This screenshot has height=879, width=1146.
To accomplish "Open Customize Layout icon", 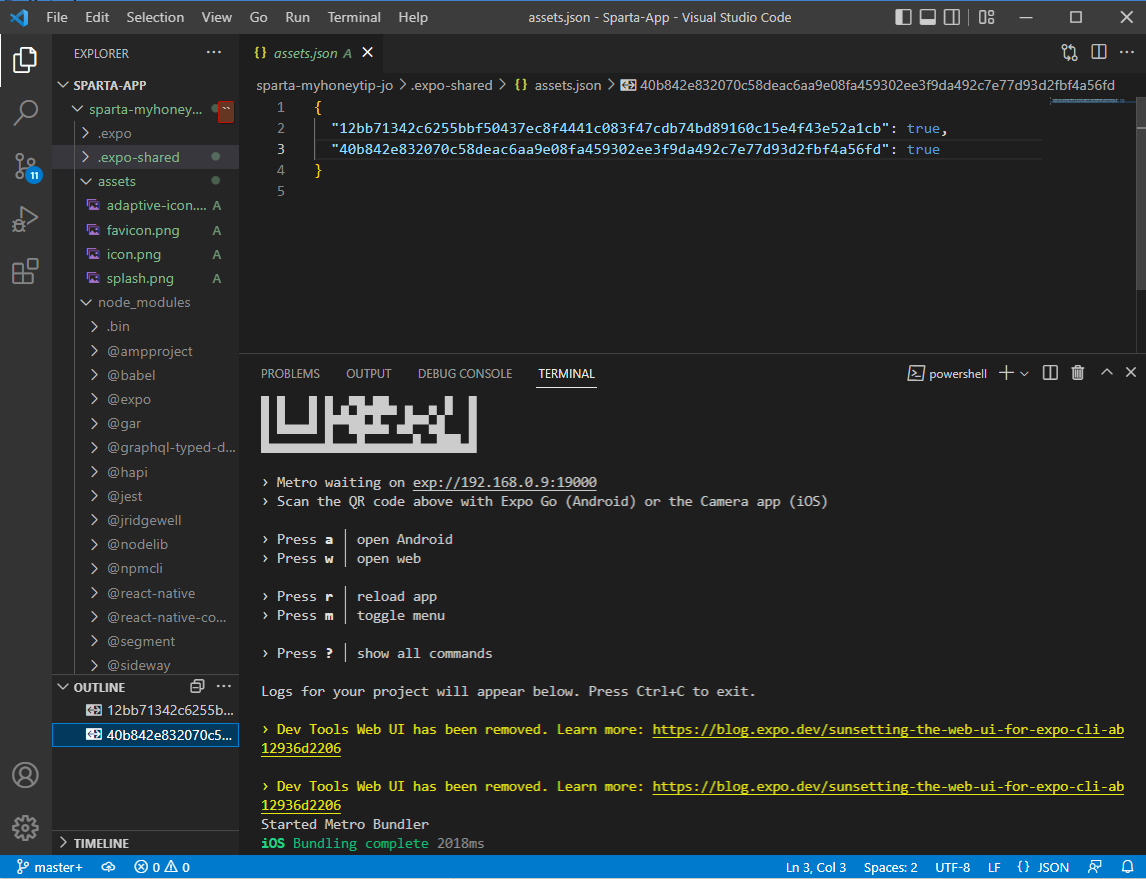I will pos(987,17).
